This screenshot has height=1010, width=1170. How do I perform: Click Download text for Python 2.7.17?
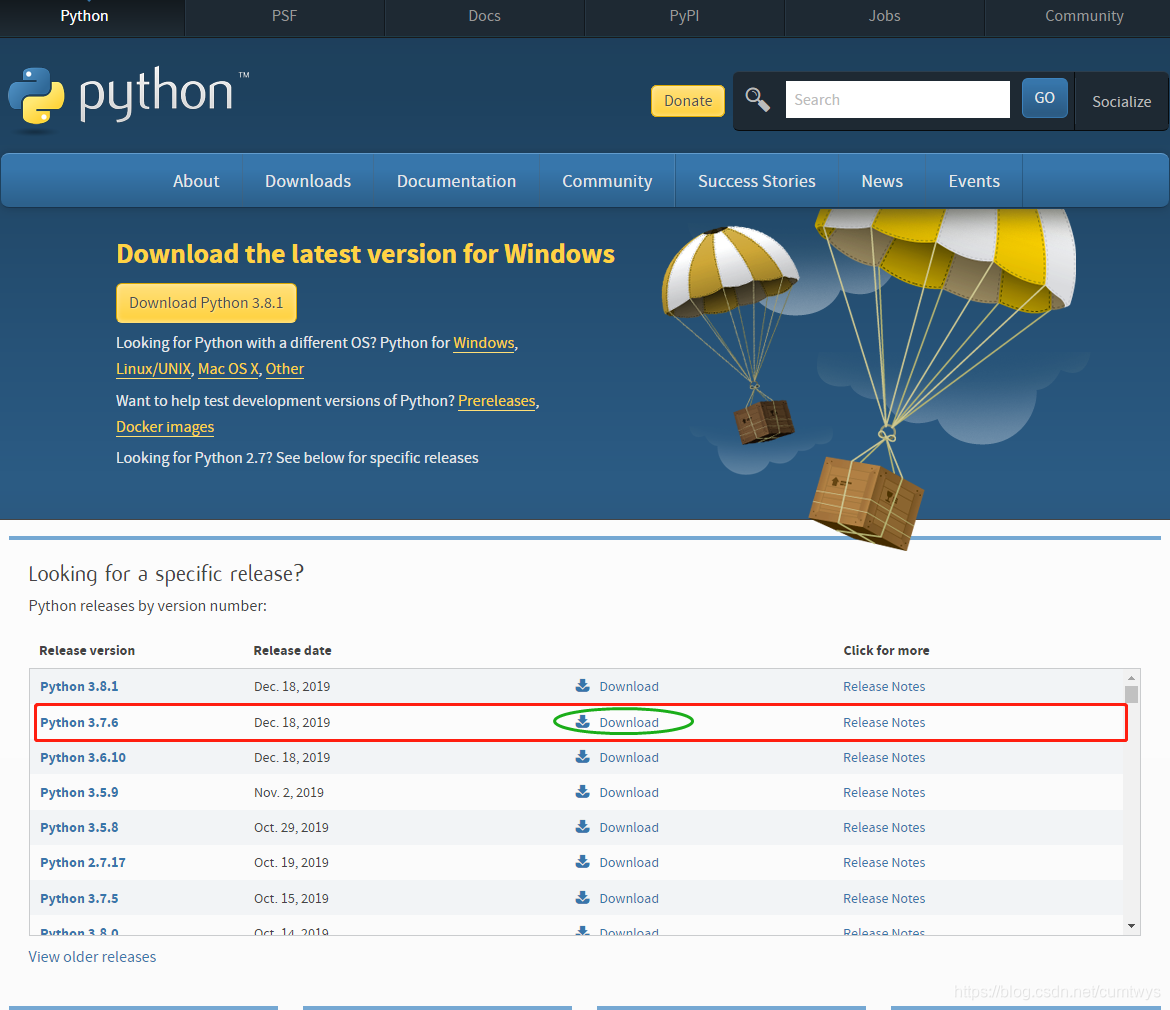tap(629, 862)
